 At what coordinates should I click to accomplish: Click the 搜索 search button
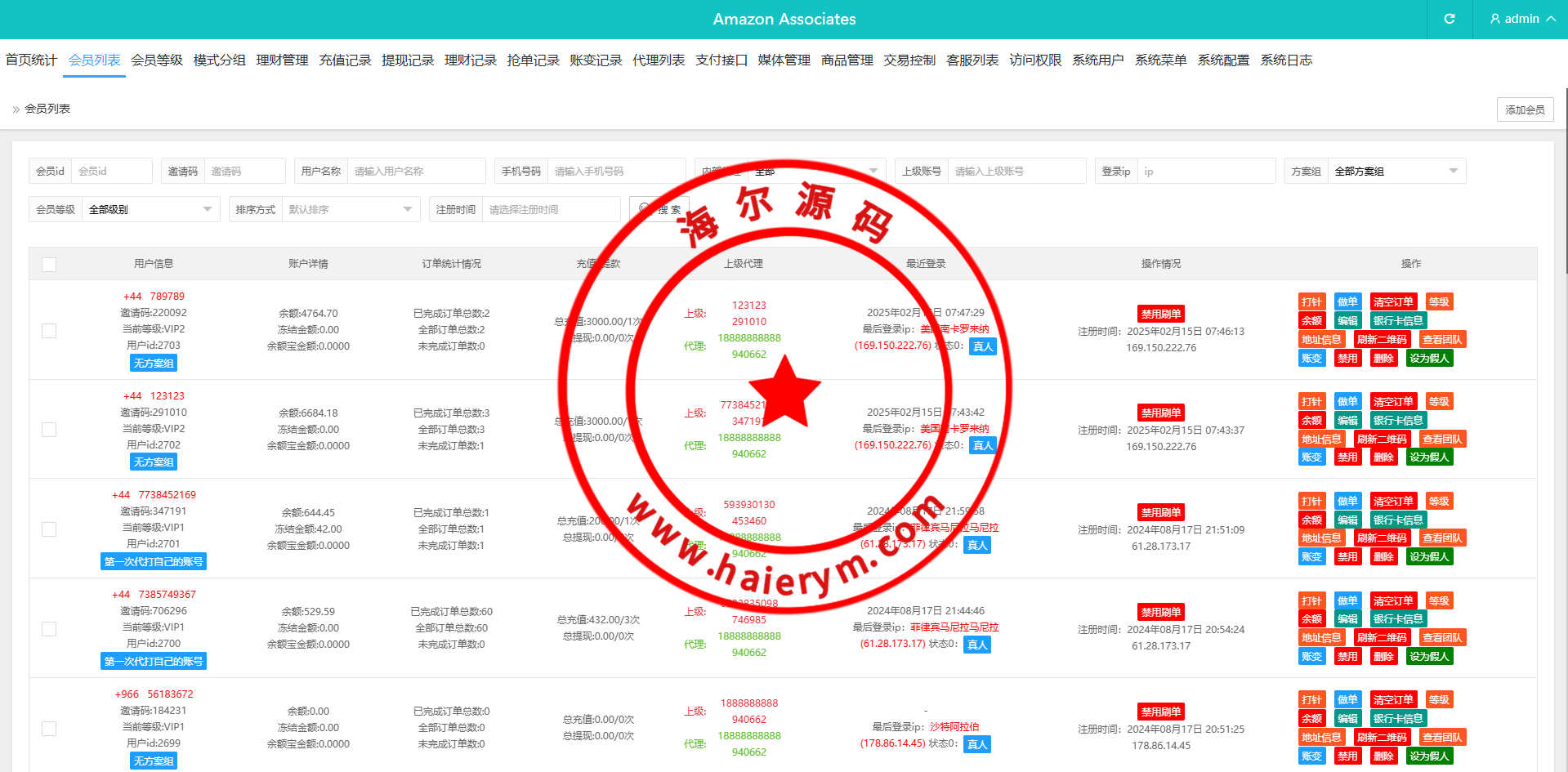[660, 209]
